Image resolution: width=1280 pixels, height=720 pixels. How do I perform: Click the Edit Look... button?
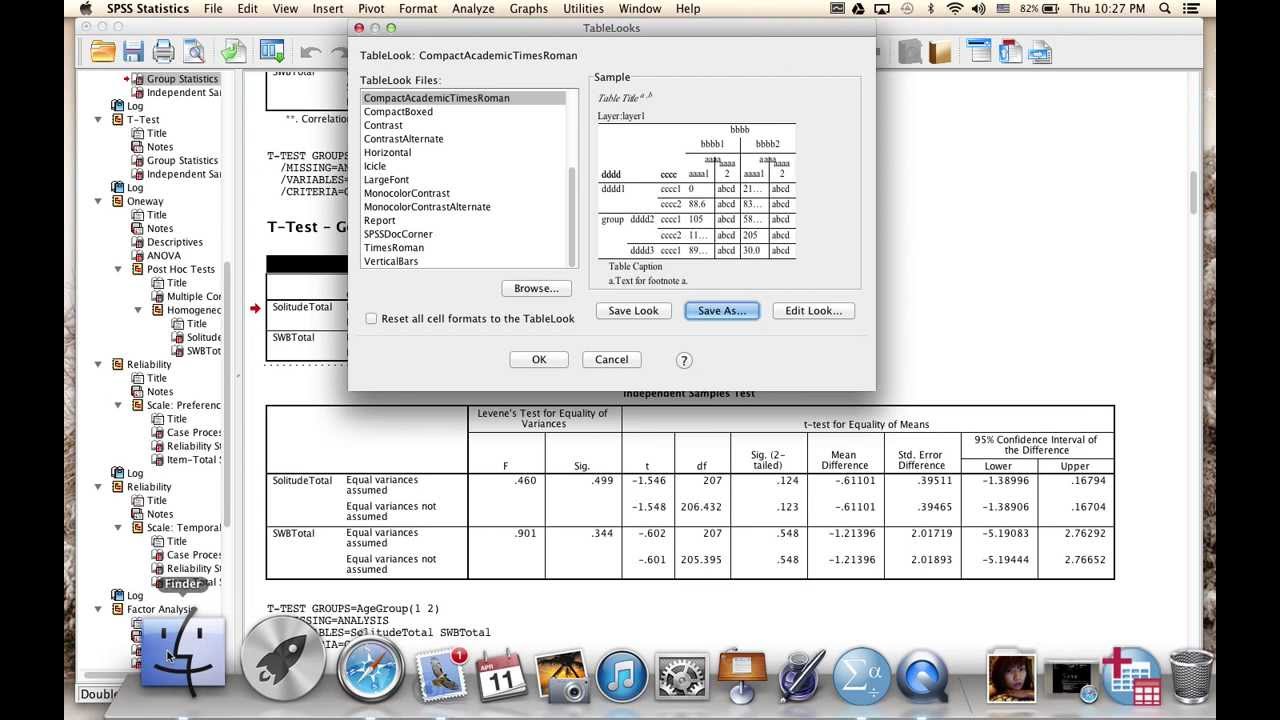813,311
